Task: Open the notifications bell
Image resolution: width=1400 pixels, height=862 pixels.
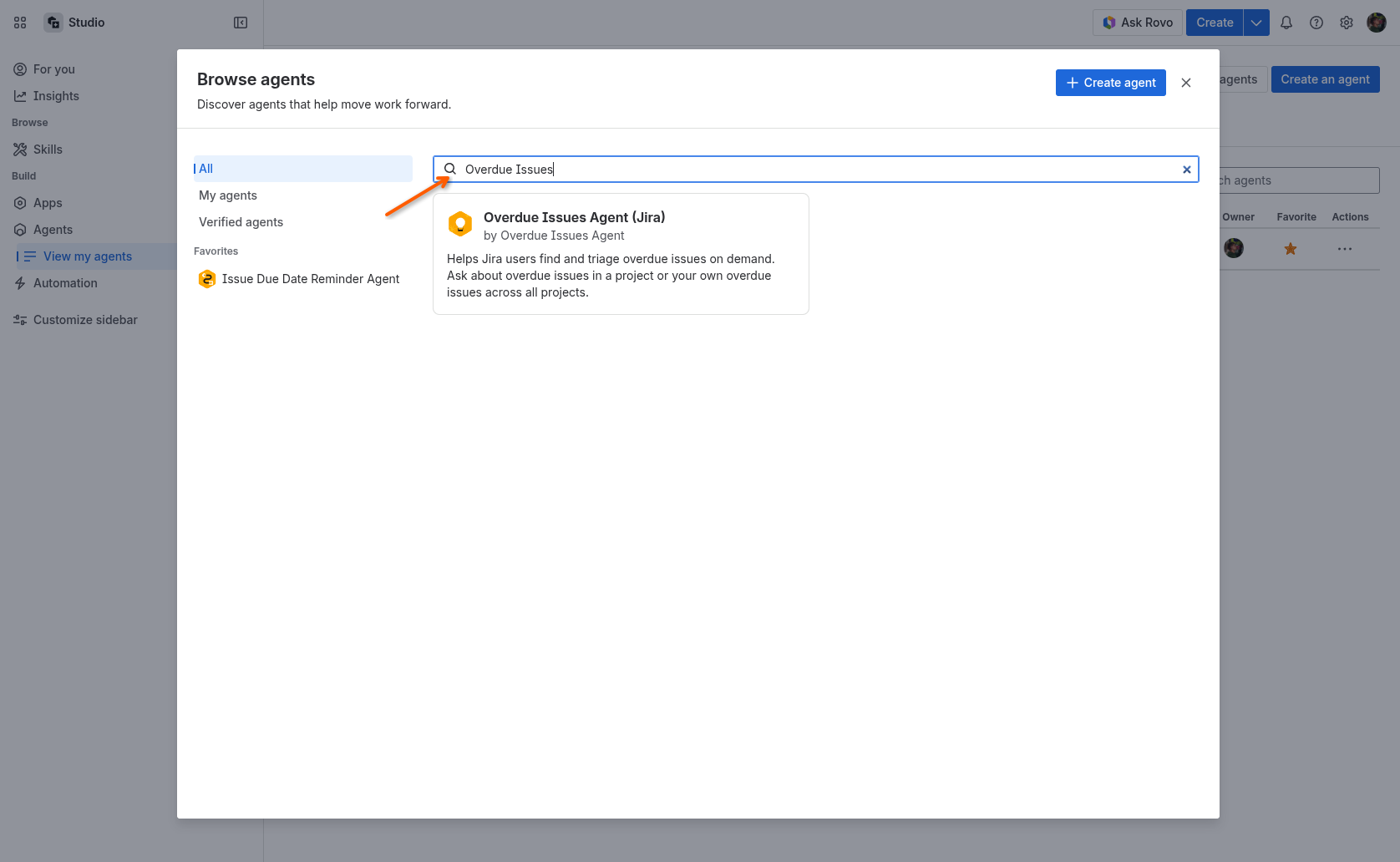Action: tap(1286, 23)
